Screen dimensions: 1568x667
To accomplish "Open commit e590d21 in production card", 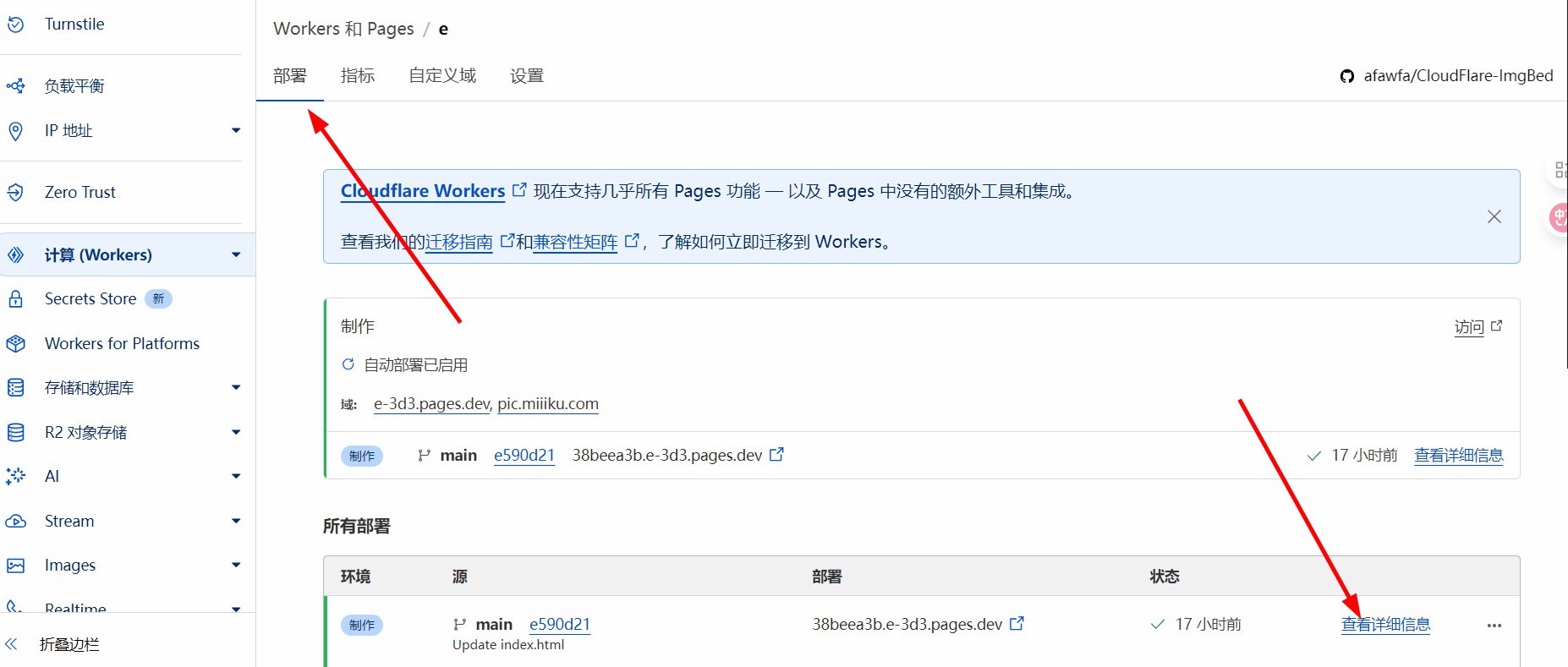I will tap(524, 455).
